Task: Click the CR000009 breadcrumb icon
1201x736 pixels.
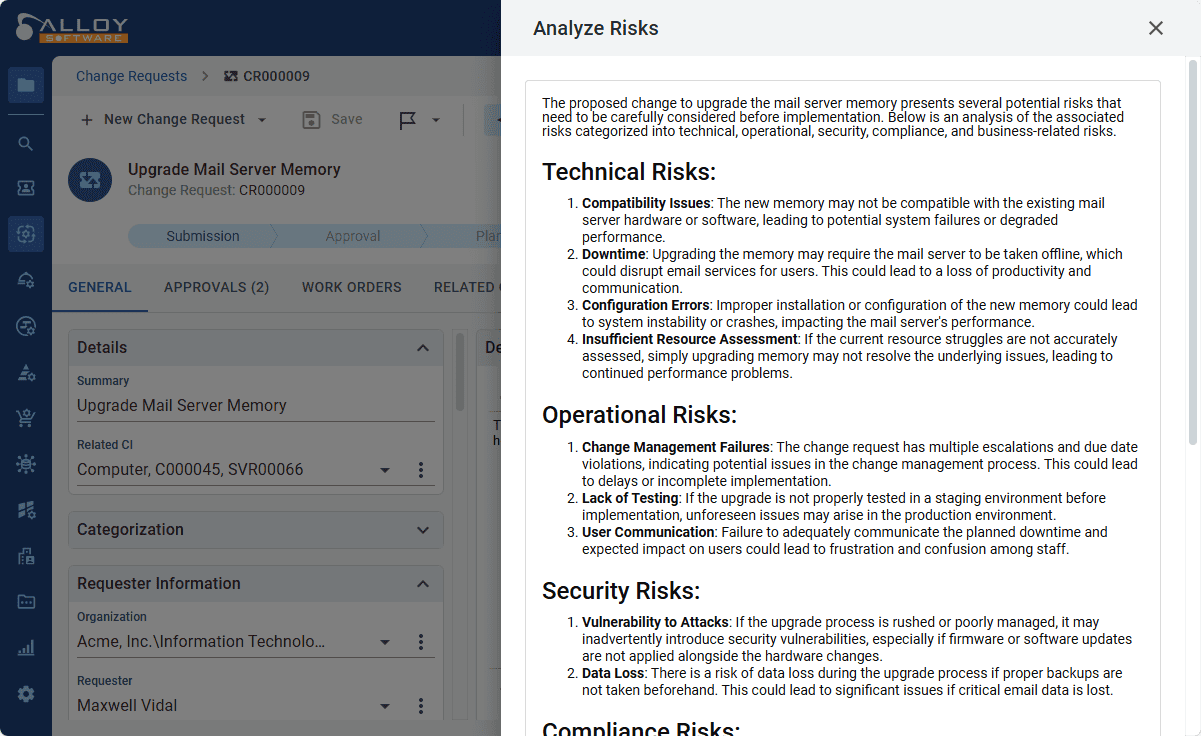Action: point(231,76)
